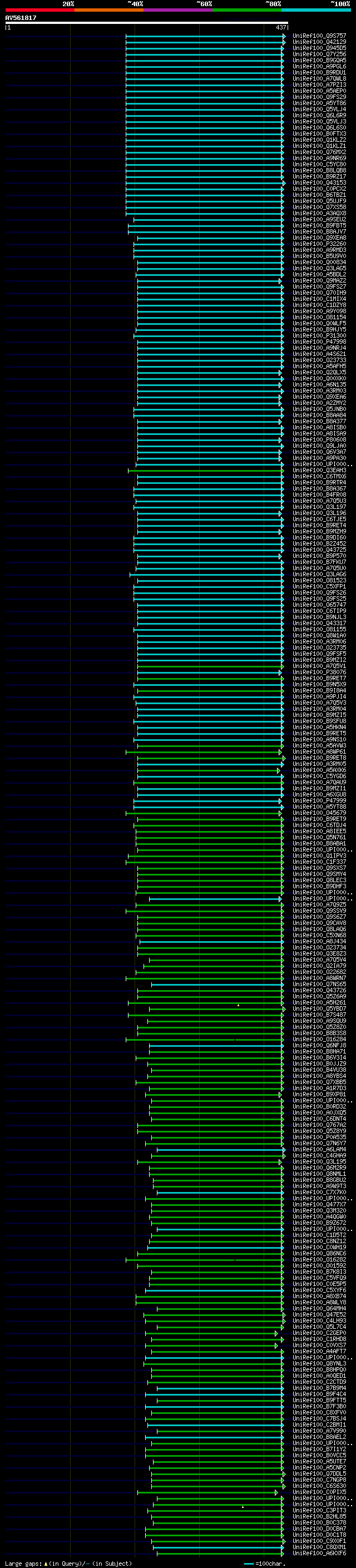Select hit label UniRef100_C3PIT3
The height and width of the screenshot is (1568, 356).
(x=319, y=1510)
